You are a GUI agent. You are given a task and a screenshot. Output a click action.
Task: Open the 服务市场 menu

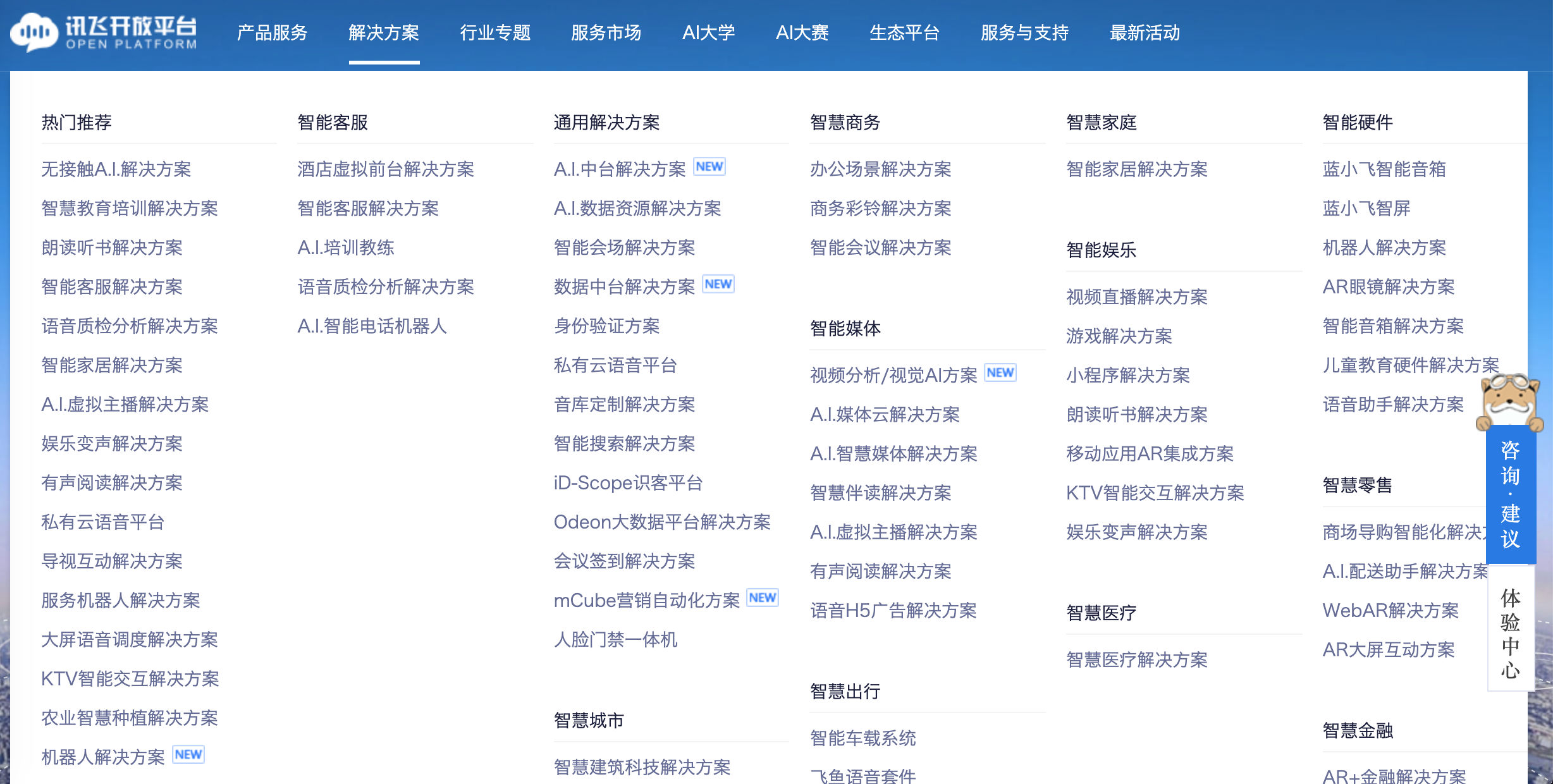point(606,33)
